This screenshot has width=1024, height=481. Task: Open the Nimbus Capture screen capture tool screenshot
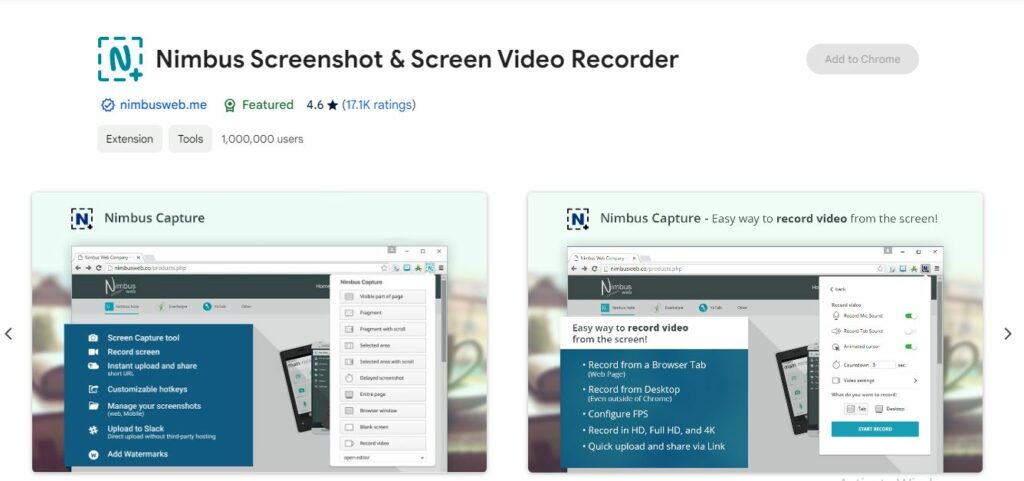coord(259,332)
